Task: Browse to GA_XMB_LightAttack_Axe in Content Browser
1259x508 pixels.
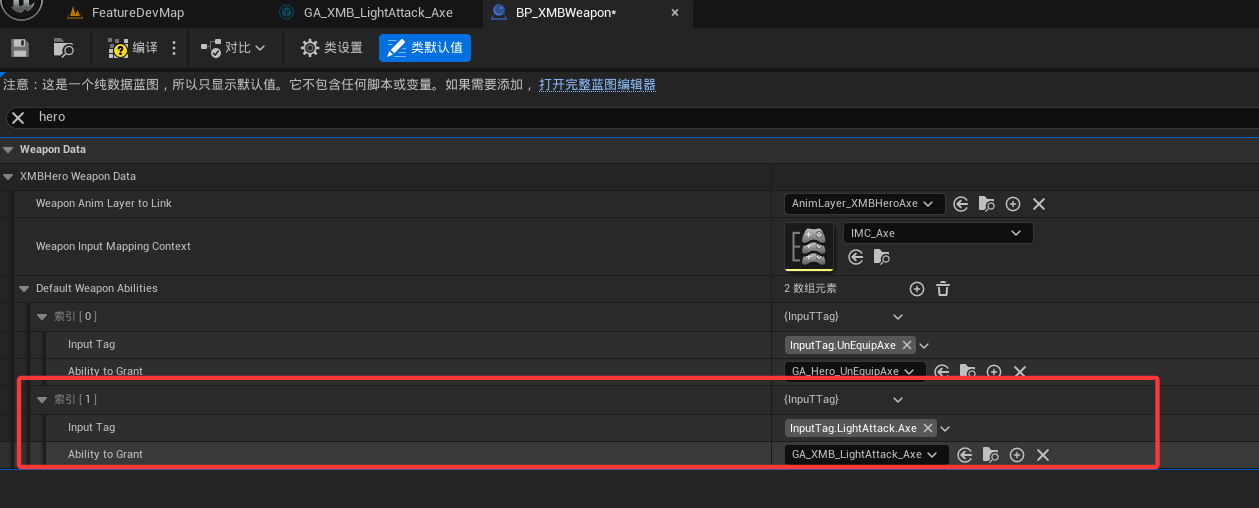Action: [991, 455]
